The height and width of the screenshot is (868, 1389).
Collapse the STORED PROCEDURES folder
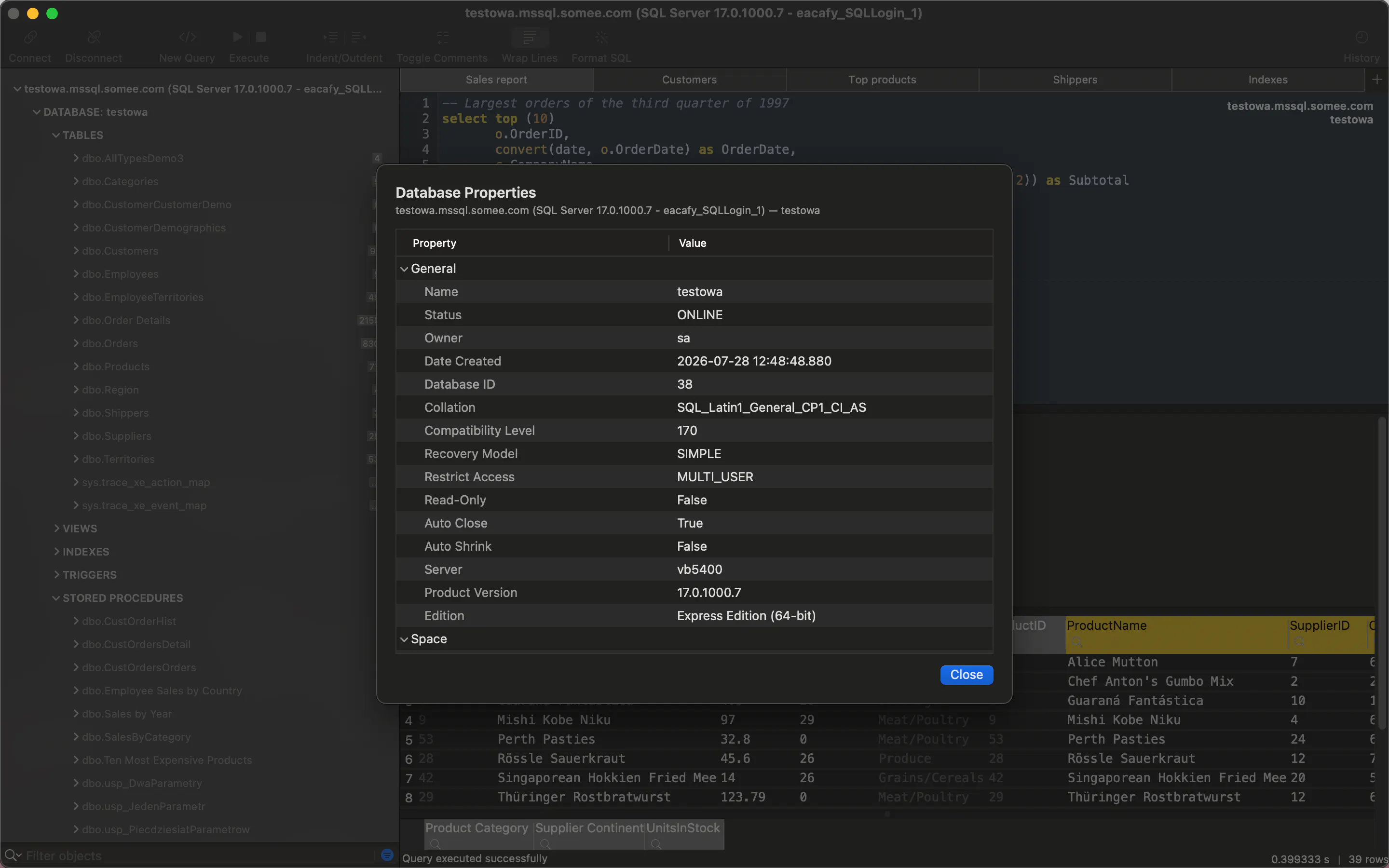[x=55, y=598]
